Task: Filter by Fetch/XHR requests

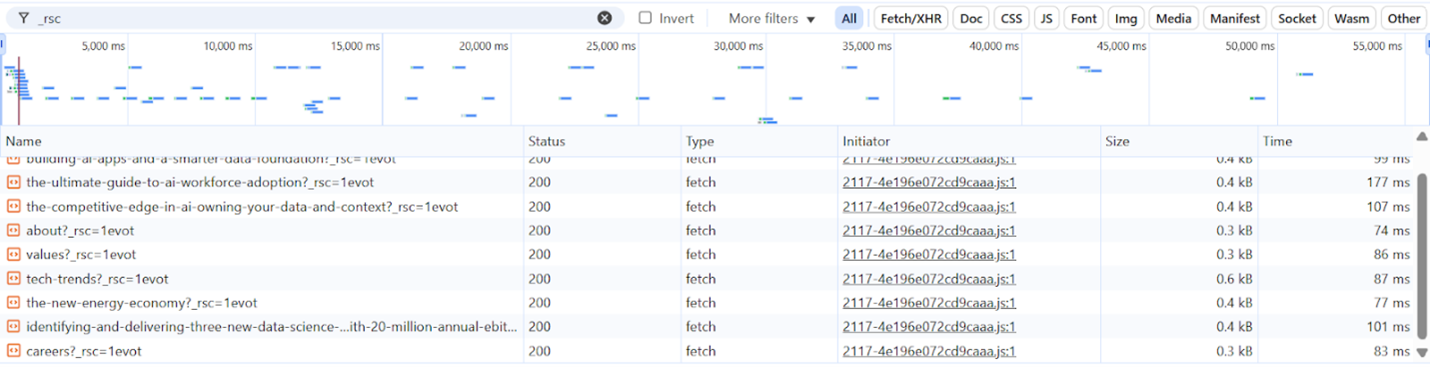Action: (x=910, y=18)
